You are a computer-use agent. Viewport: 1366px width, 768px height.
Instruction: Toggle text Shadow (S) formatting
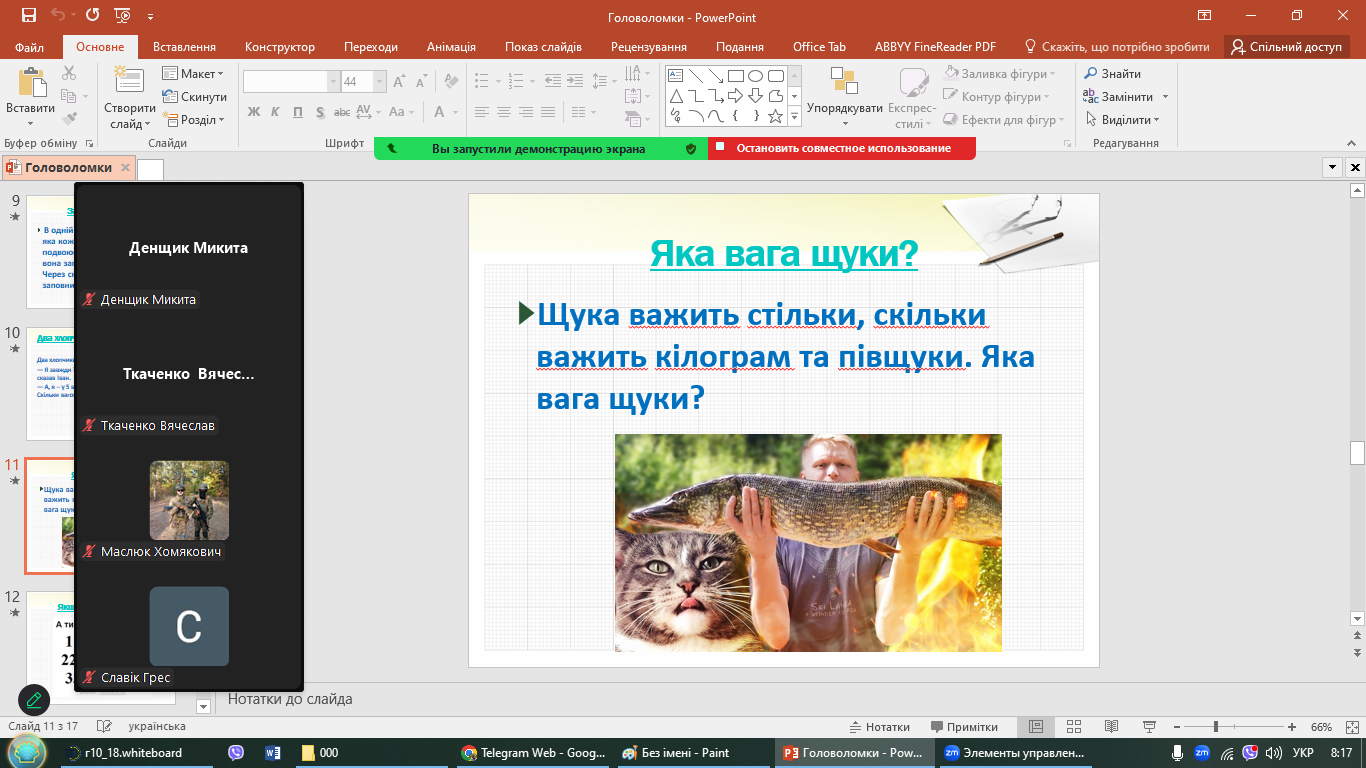pos(320,112)
